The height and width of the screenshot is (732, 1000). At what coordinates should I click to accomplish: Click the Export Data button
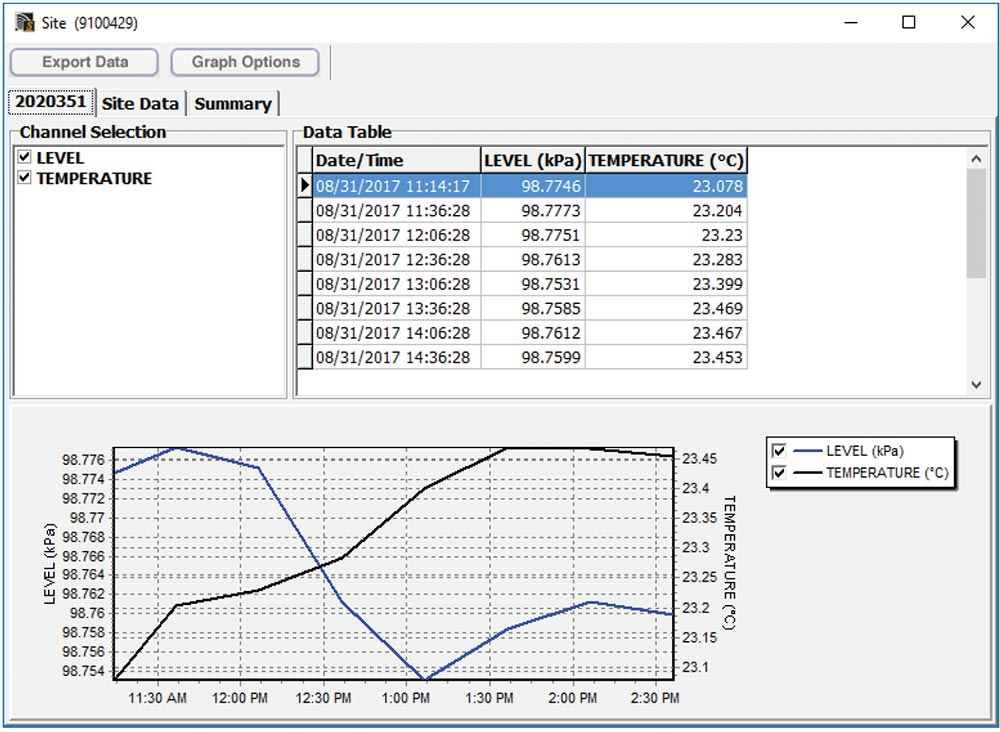point(83,62)
